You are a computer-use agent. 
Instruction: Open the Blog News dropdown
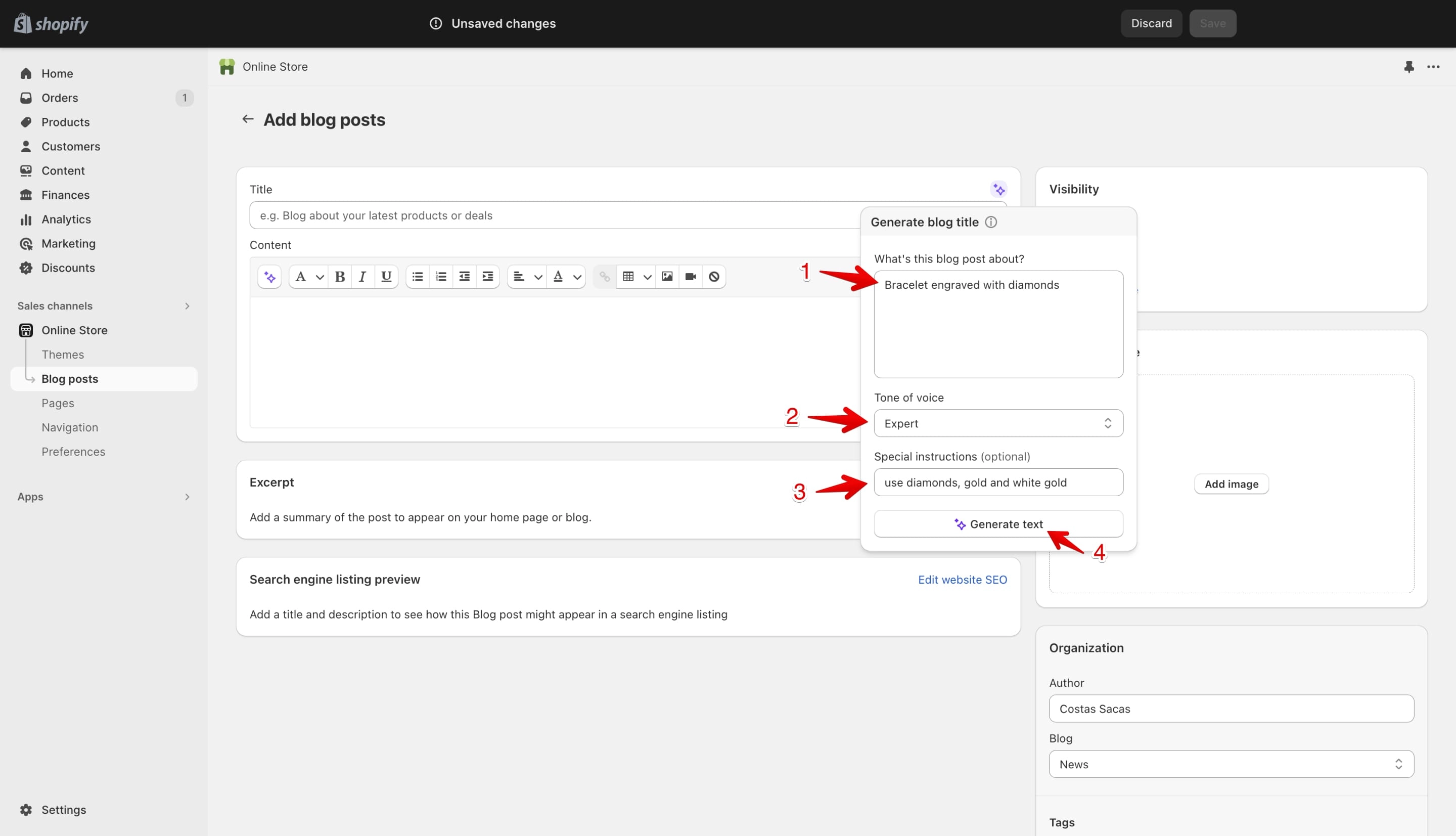(1231, 764)
